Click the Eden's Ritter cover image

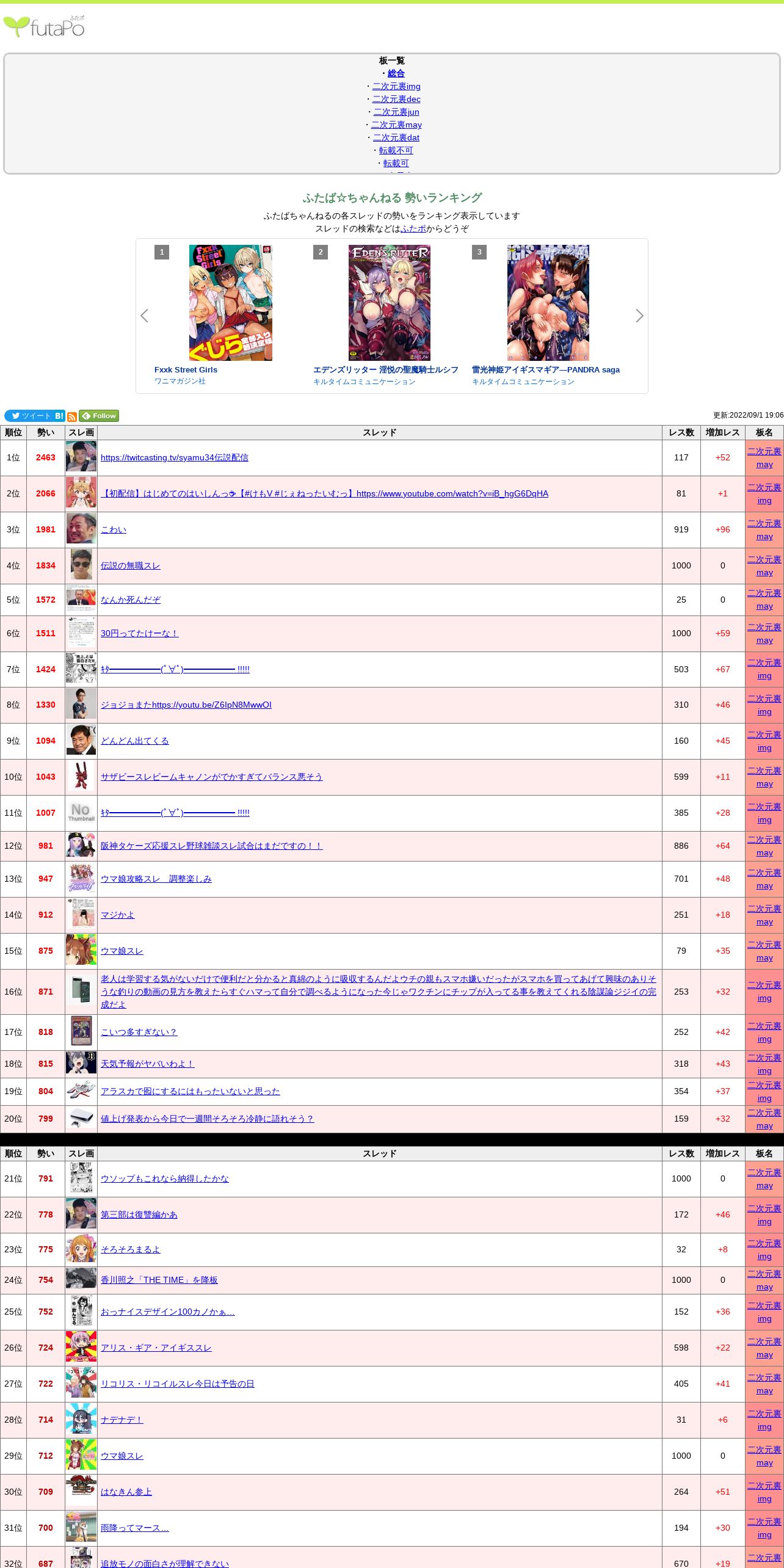[x=390, y=303]
